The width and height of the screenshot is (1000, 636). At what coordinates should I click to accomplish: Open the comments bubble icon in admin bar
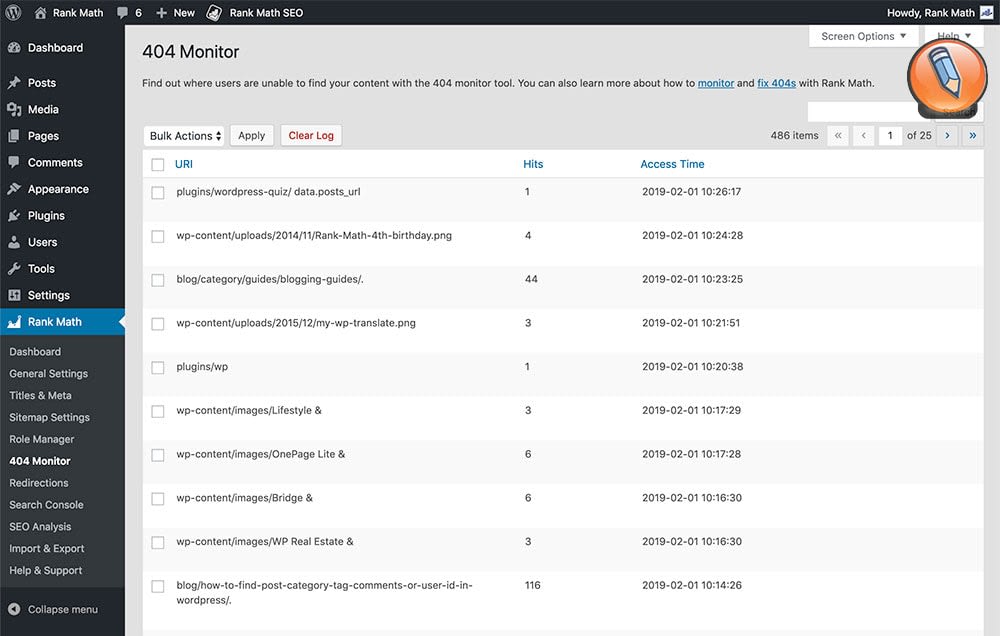[x=122, y=12]
